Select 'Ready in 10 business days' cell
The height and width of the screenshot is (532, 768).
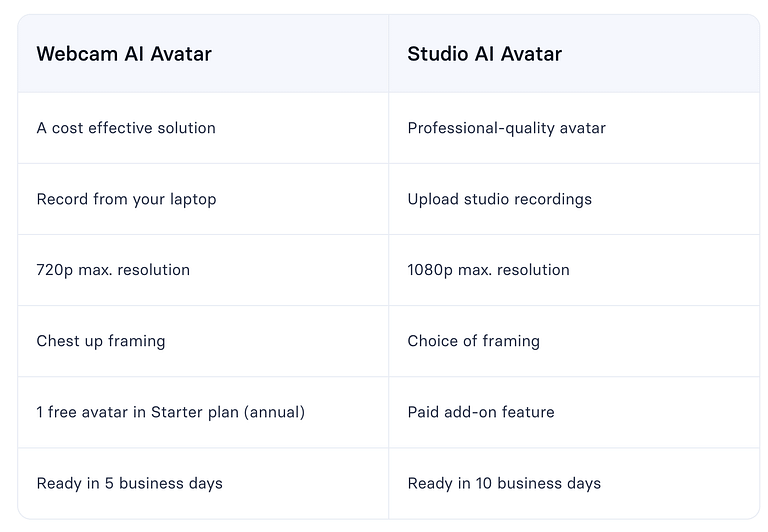(x=504, y=483)
